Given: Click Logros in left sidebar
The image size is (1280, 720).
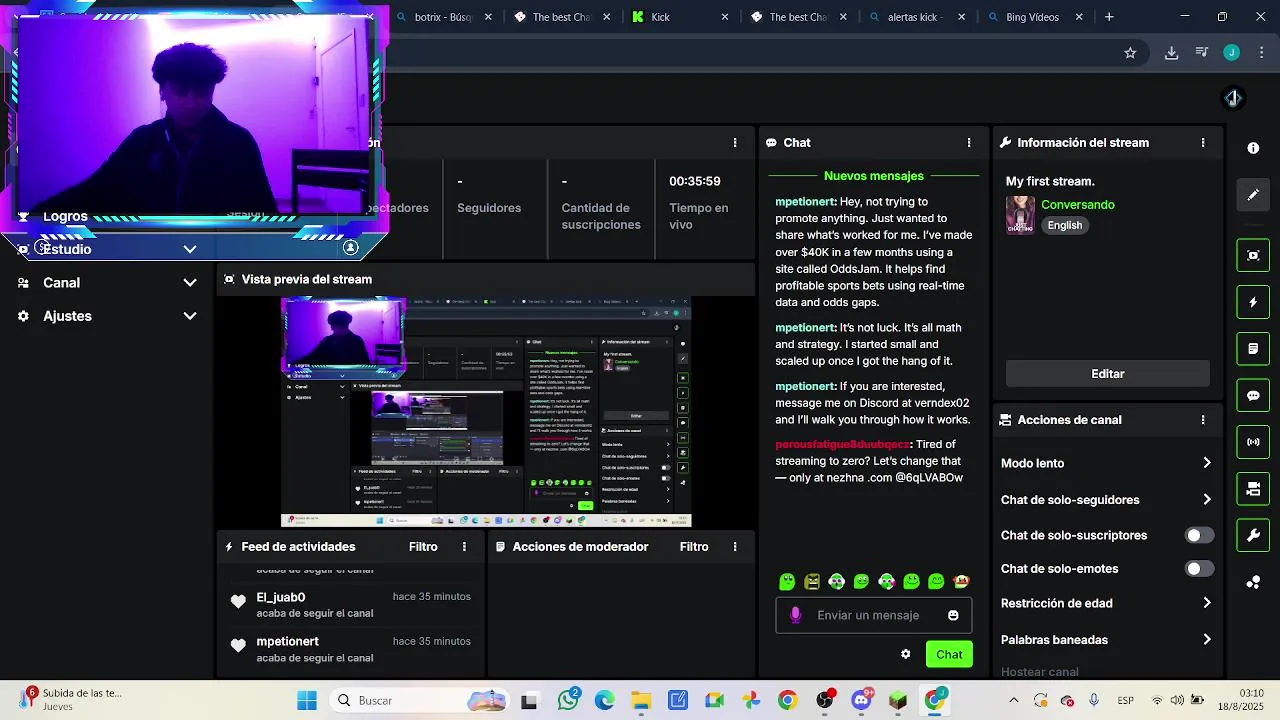Looking at the screenshot, I should click(65, 216).
